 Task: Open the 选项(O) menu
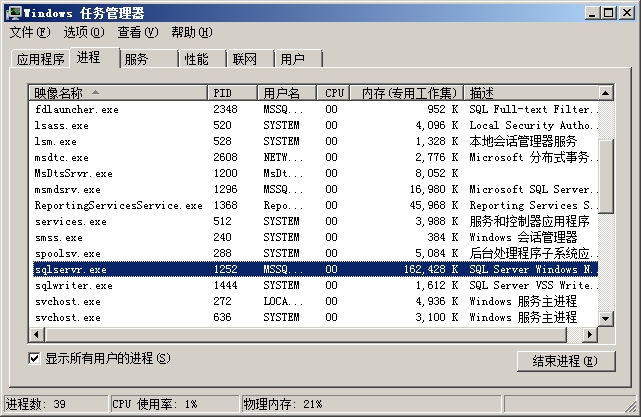coord(84,32)
